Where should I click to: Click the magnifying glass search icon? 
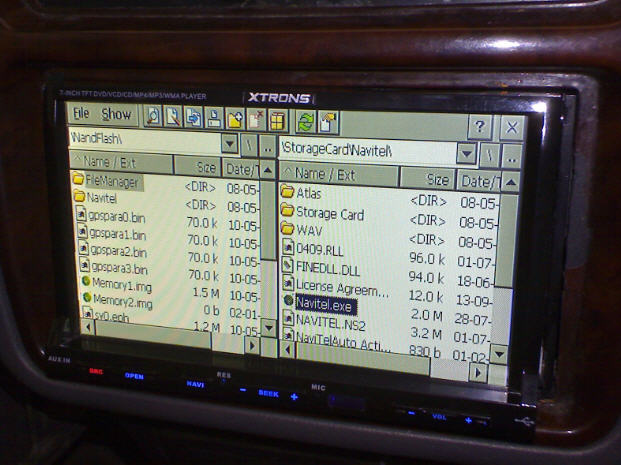tap(153, 116)
